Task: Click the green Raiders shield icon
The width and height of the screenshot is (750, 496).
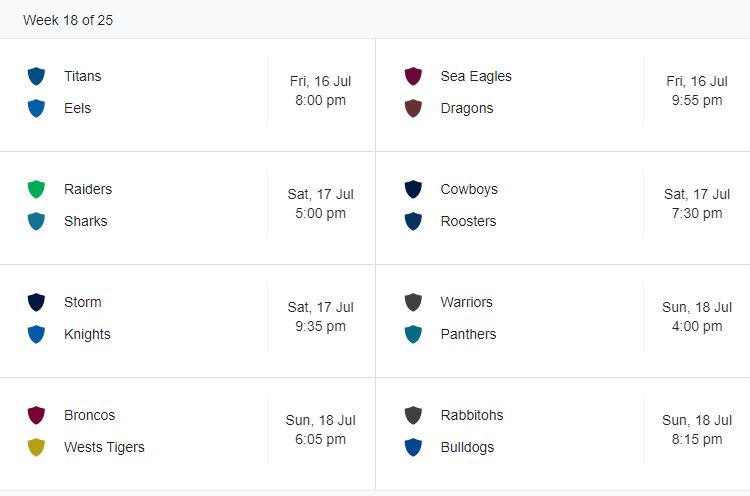Action: (37, 189)
